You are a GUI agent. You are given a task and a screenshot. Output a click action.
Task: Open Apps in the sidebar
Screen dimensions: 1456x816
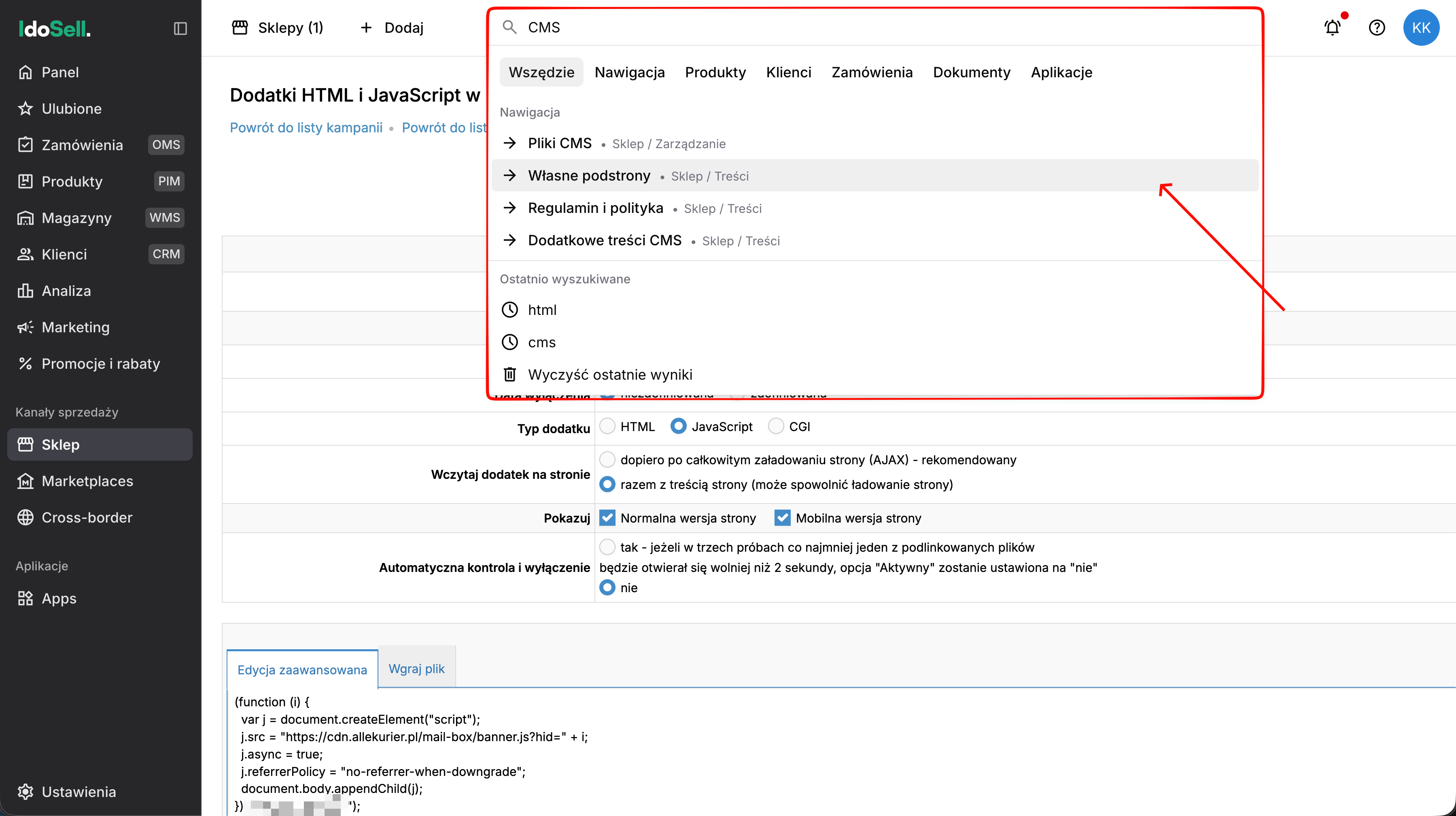click(x=100, y=598)
